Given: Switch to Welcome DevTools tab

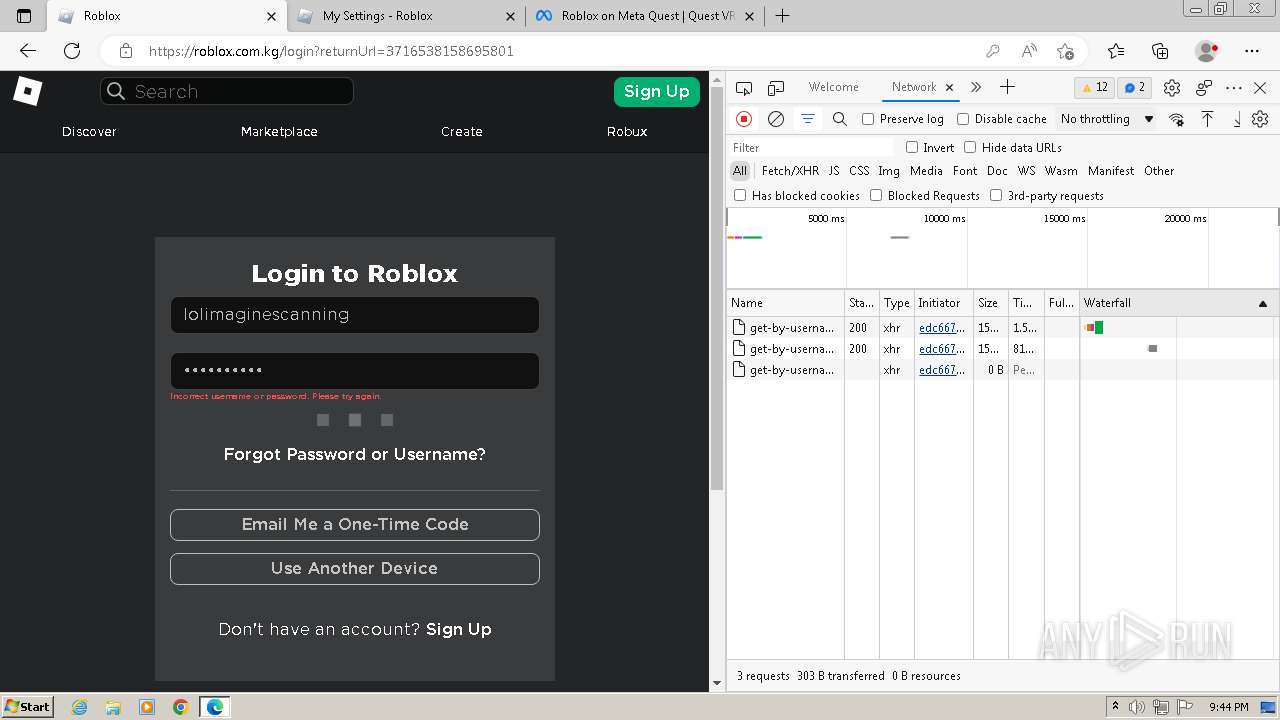Looking at the screenshot, I should pyautogui.click(x=834, y=87).
